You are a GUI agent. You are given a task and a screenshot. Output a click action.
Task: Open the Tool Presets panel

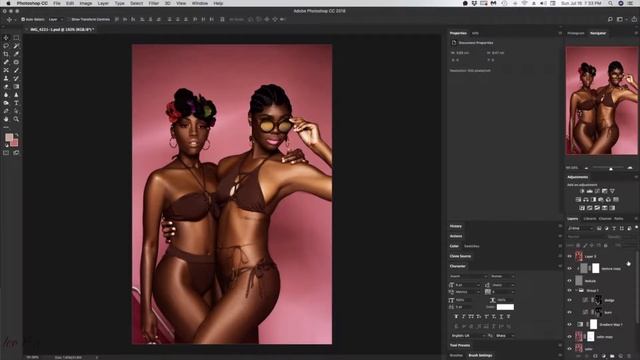click(460, 345)
